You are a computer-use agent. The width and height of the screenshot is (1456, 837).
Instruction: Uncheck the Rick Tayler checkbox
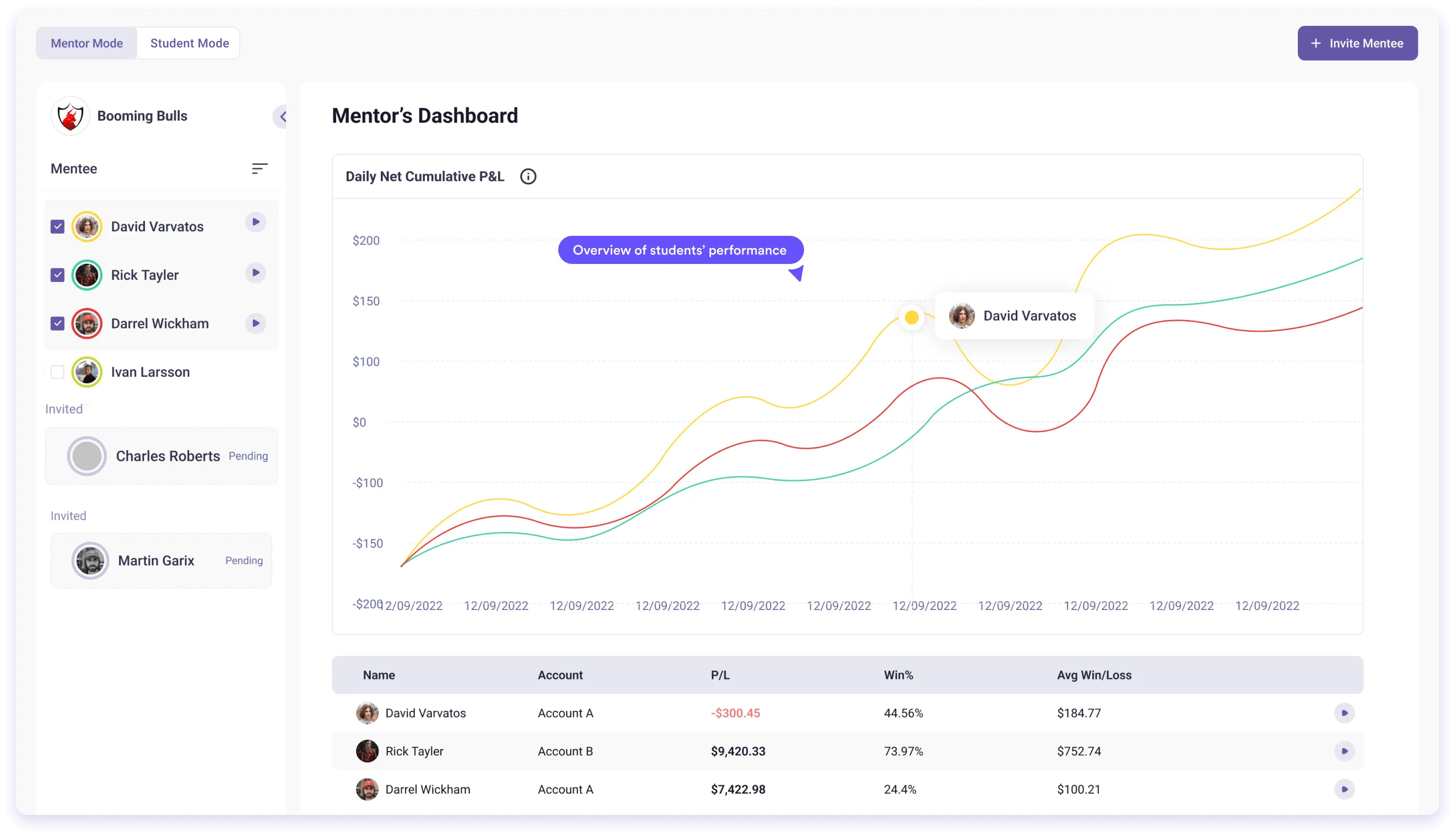click(57, 275)
